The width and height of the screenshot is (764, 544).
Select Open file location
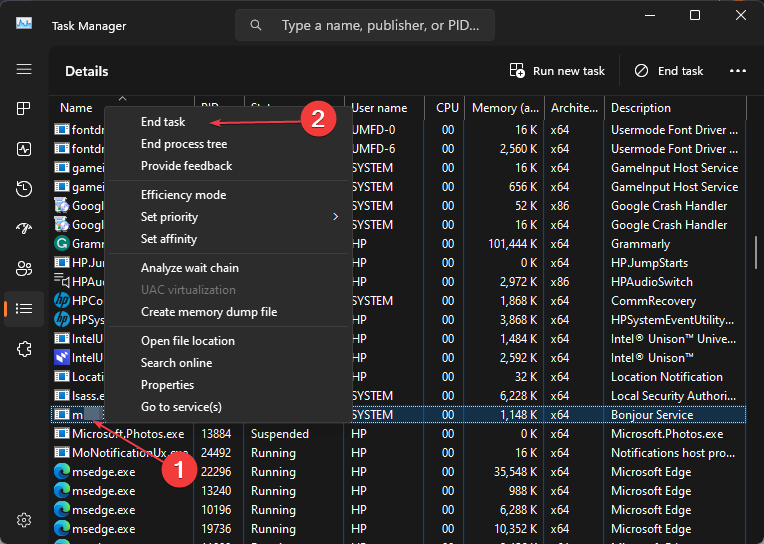pyautogui.click(x=188, y=341)
